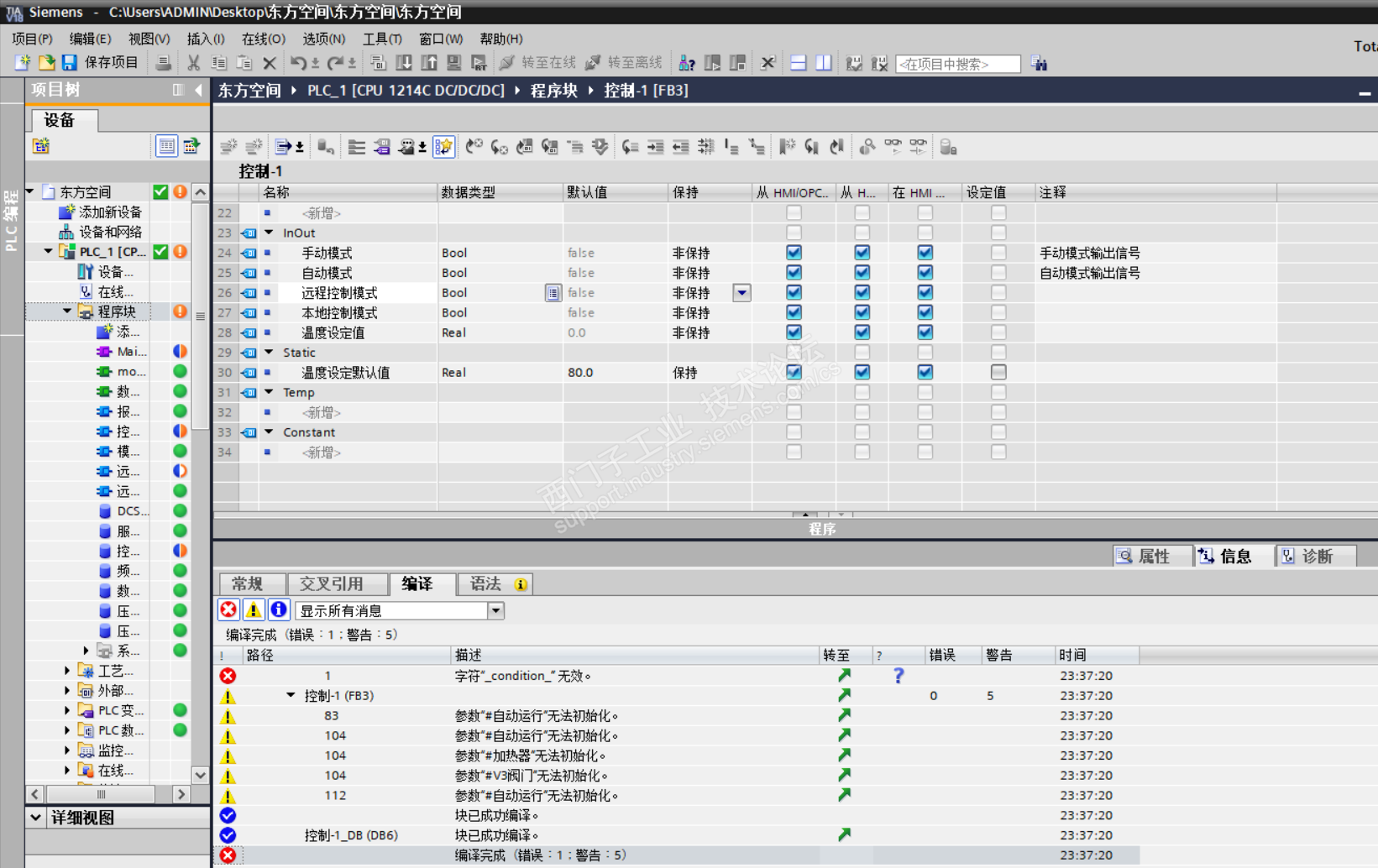Screen dimensions: 1378x868
Task: Untick the HMI/OPC access checkbox for 远程控制模式
Action: point(794,293)
